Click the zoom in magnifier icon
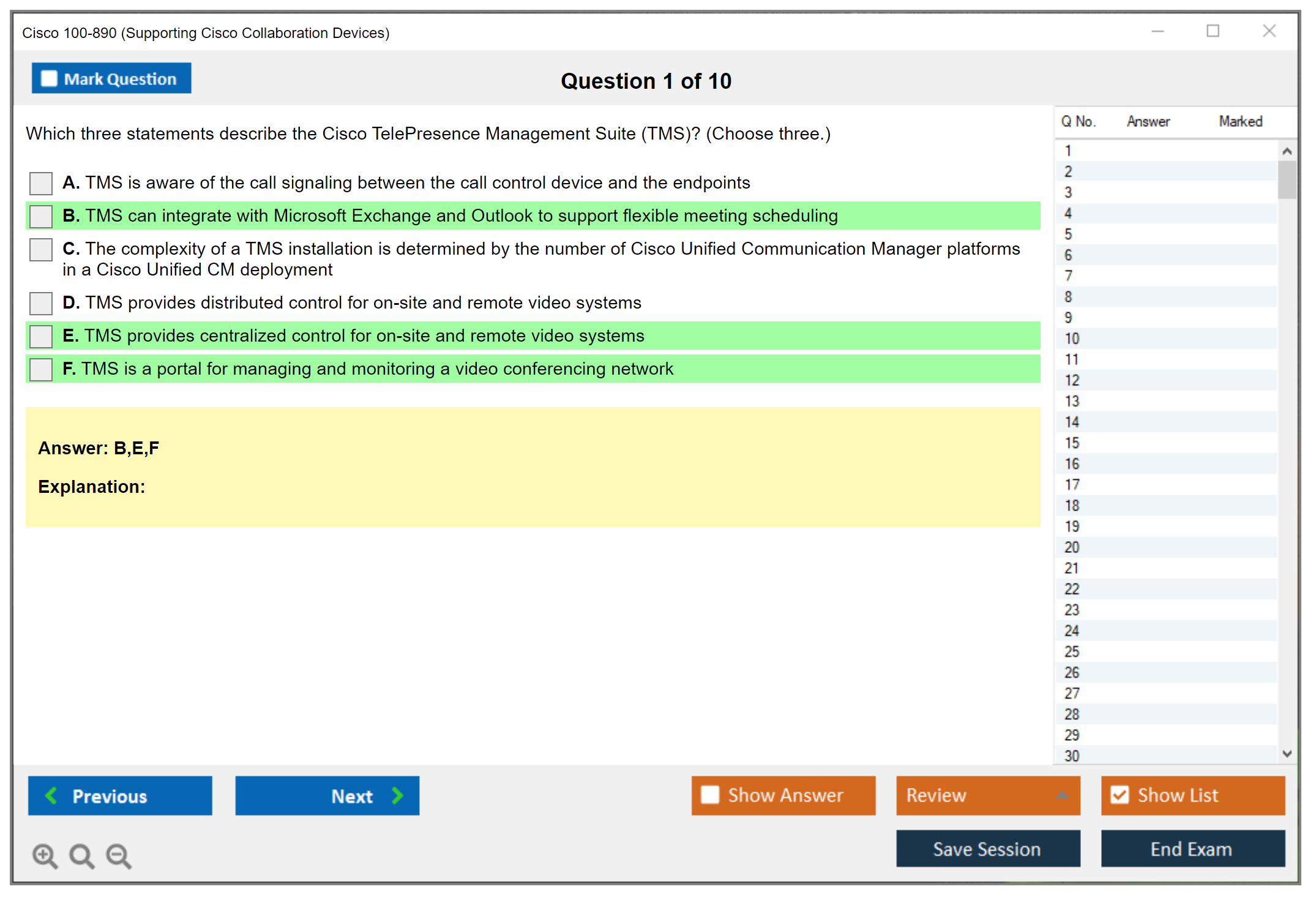1316x900 pixels. pos(45,855)
